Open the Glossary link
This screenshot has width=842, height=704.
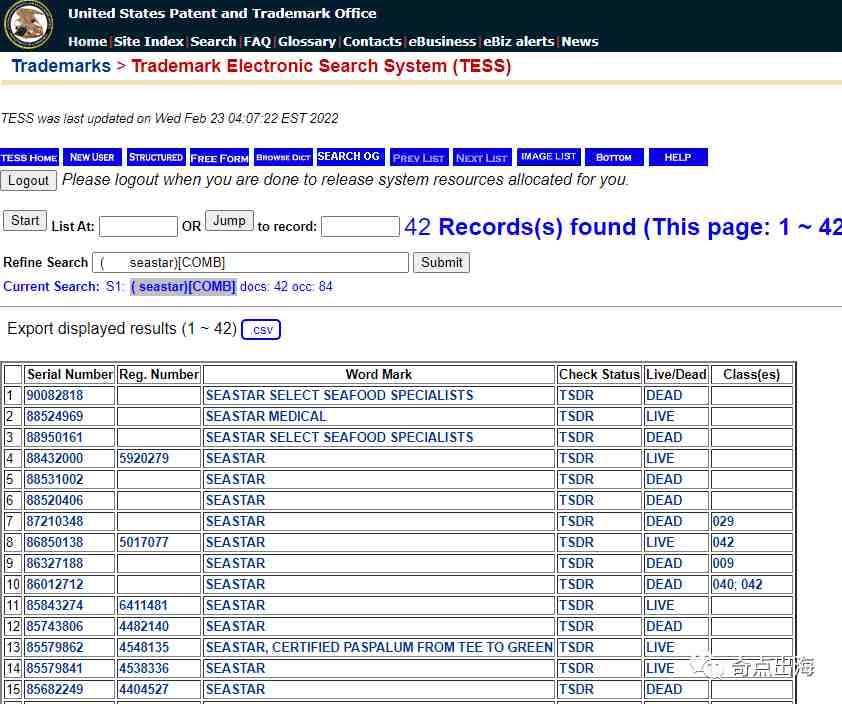[307, 41]
